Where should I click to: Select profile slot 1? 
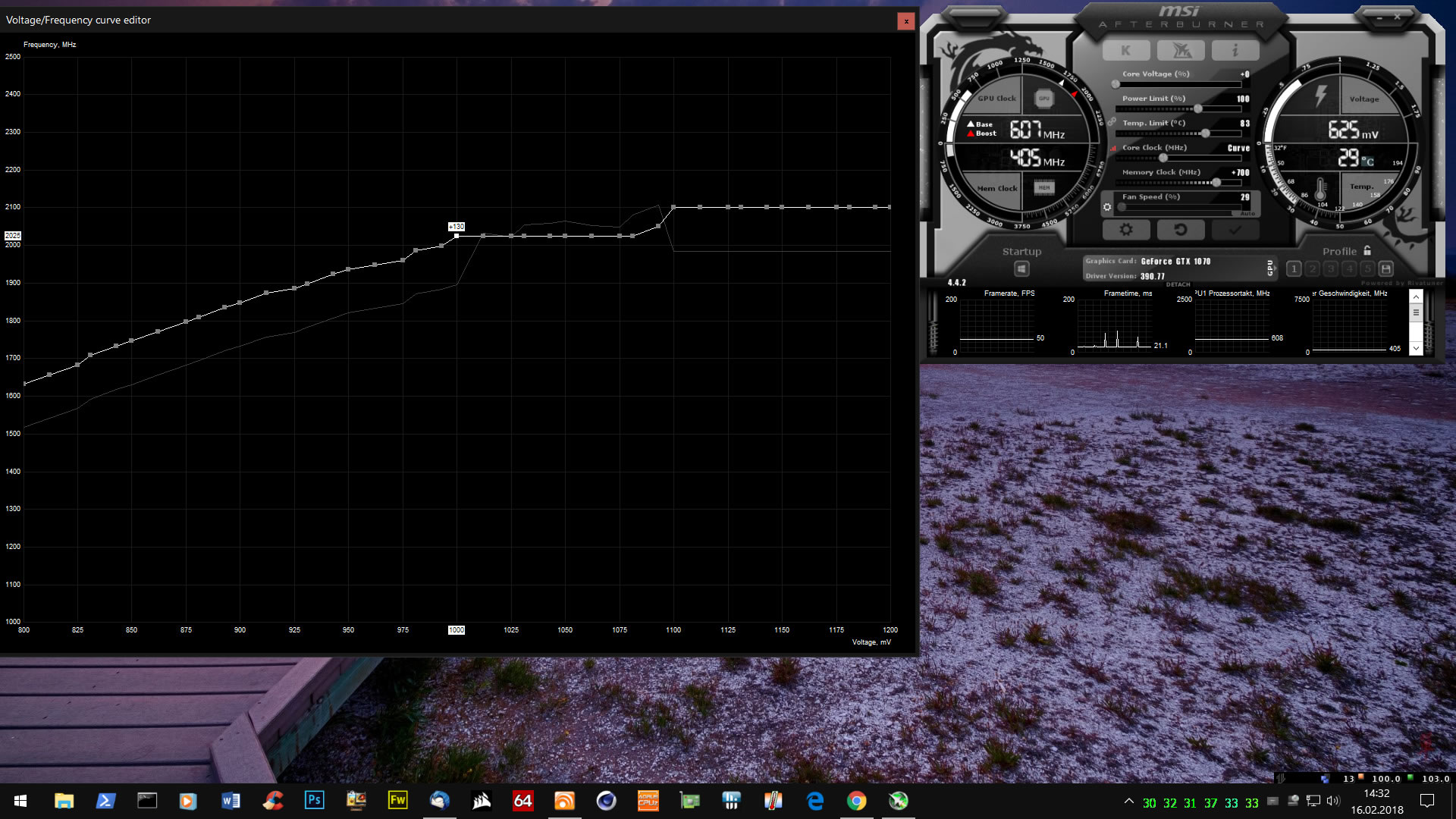tap(1294, 268)
